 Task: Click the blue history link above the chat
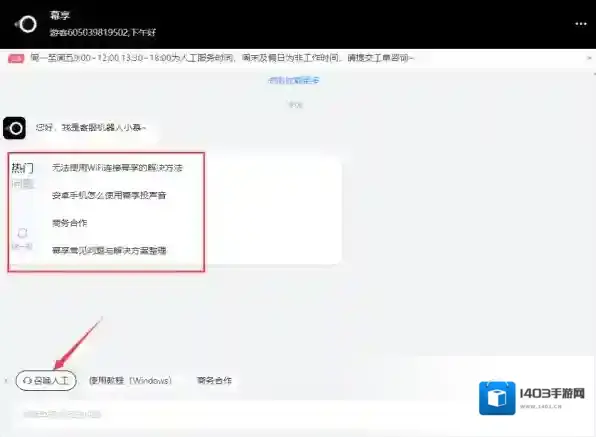coord(293,80)
